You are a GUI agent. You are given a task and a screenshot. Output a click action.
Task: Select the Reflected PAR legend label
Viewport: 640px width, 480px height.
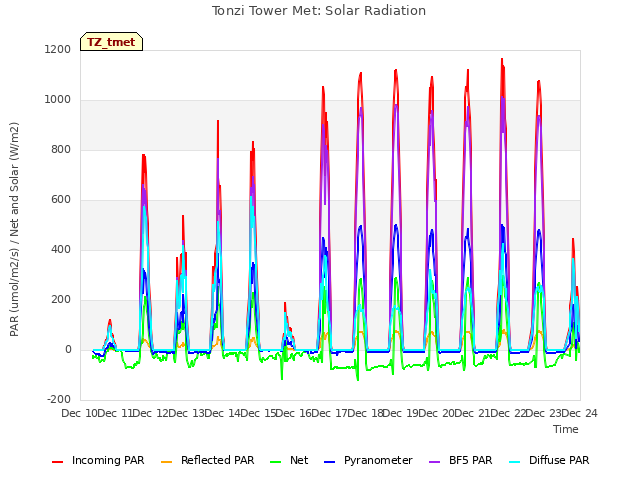tap(218, 460)
